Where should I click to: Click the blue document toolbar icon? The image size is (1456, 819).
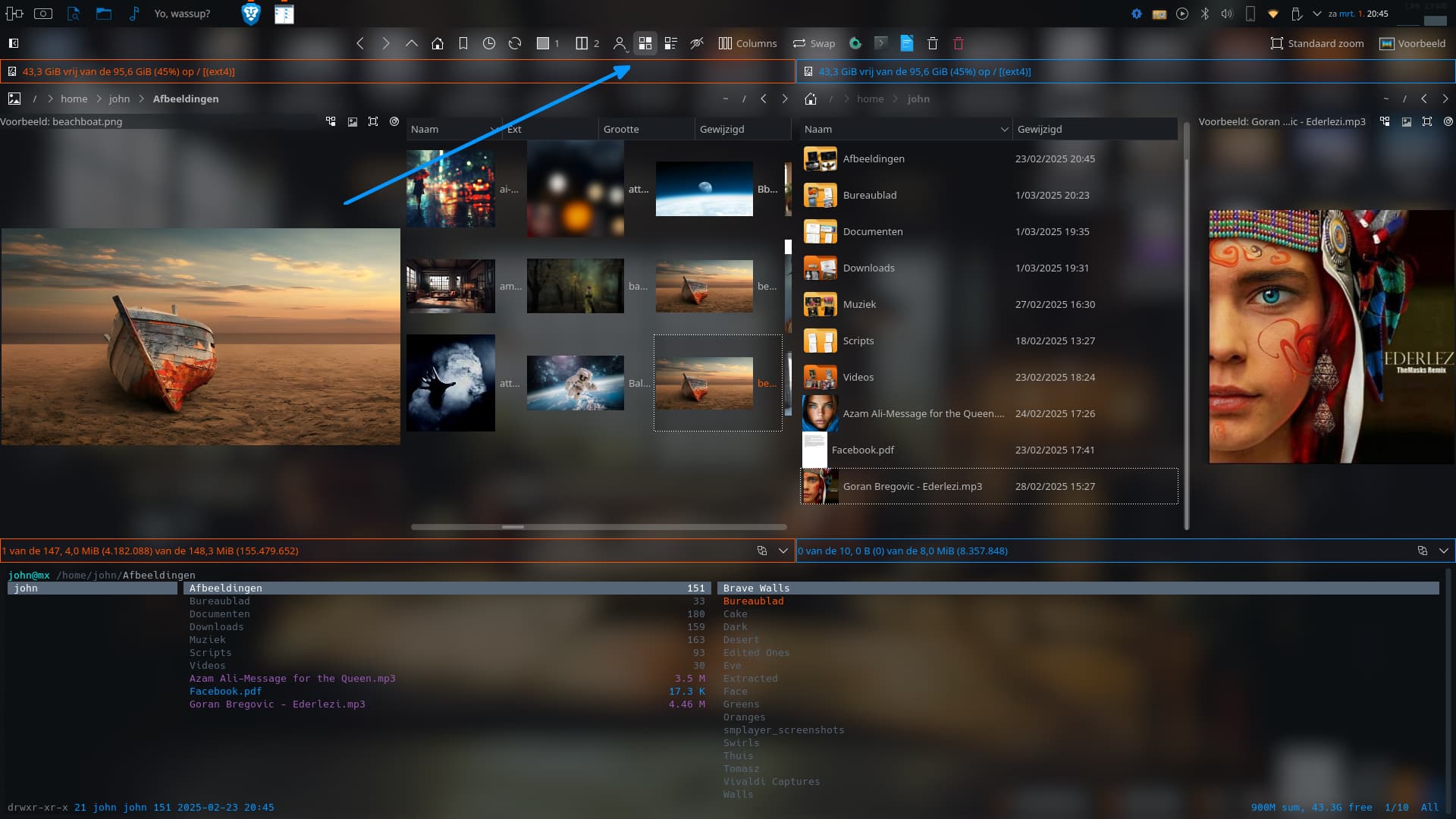(x=907, y=44)
